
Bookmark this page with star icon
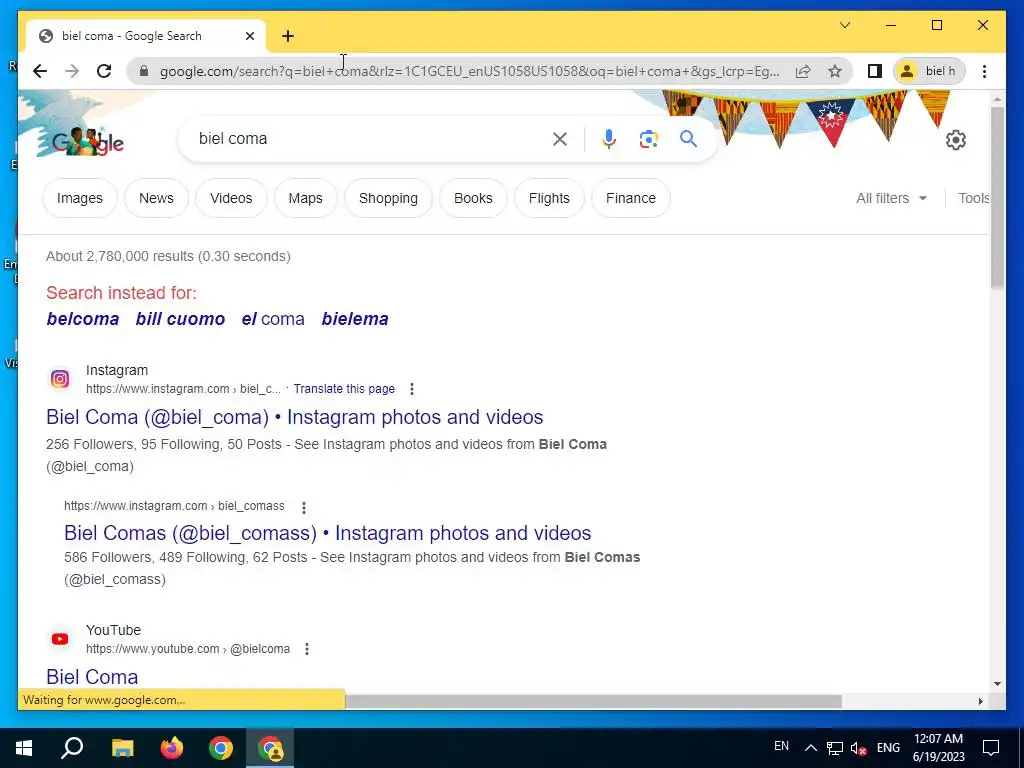click(835, 71)
